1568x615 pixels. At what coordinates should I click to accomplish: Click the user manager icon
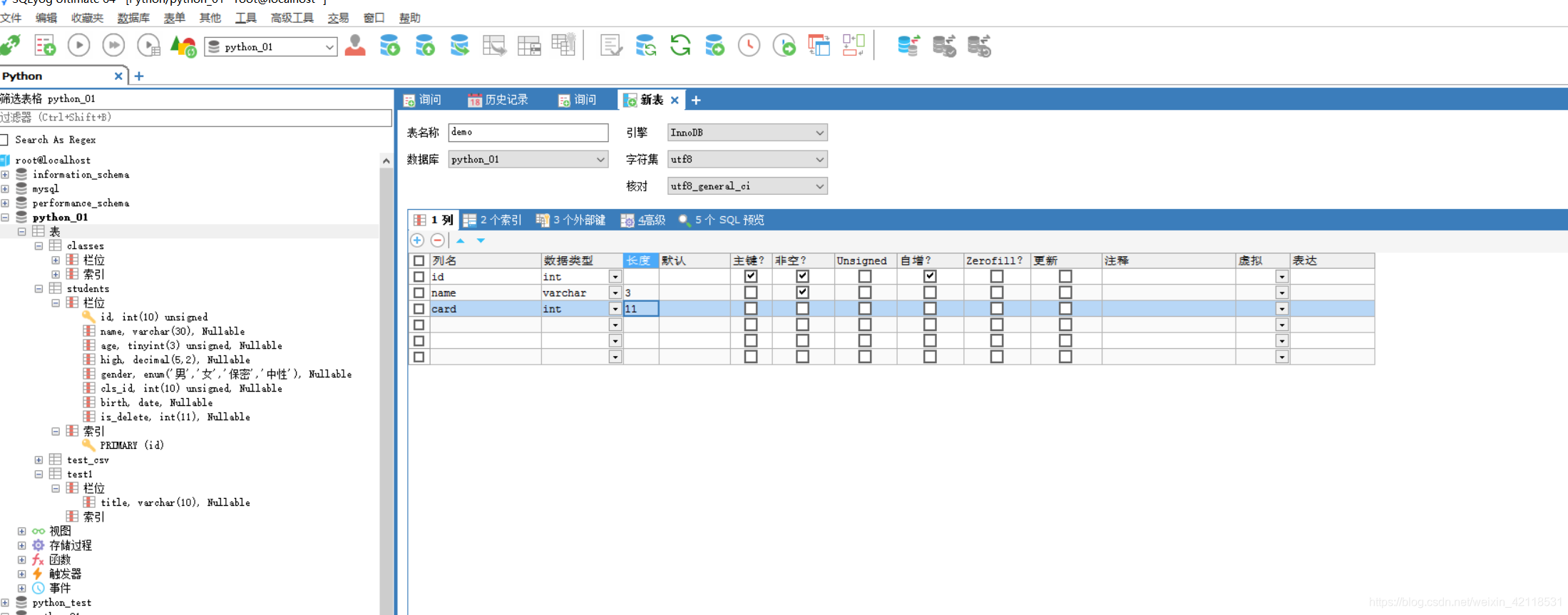[x=355, y=46]
